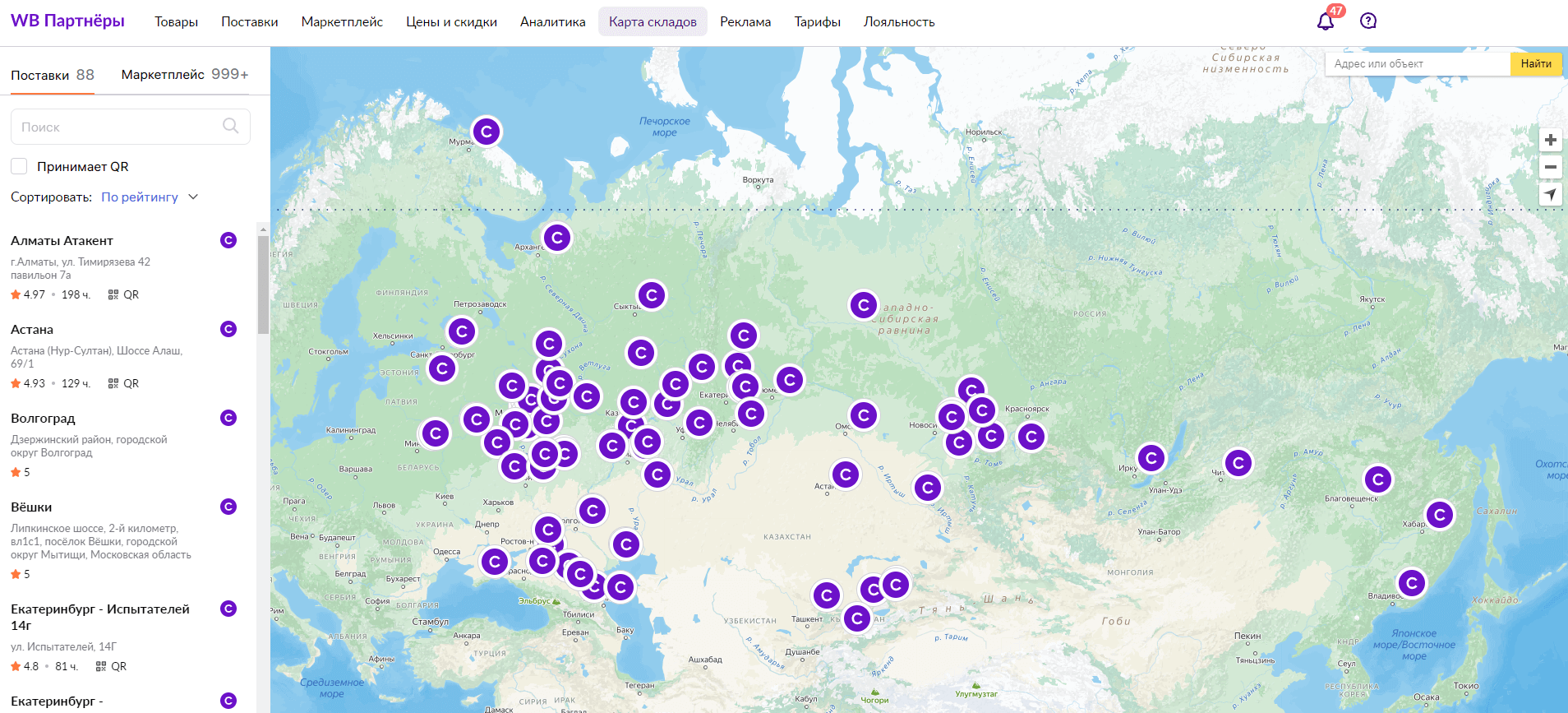
Task: Open Волгоград warehouse in the list
Action: pos(43,418)
